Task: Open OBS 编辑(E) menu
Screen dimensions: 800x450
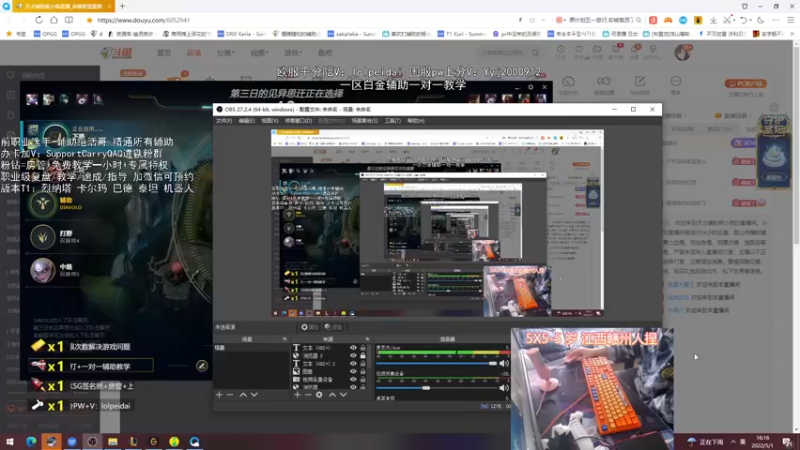Action: pyautogui.click(x=246, y=121)
